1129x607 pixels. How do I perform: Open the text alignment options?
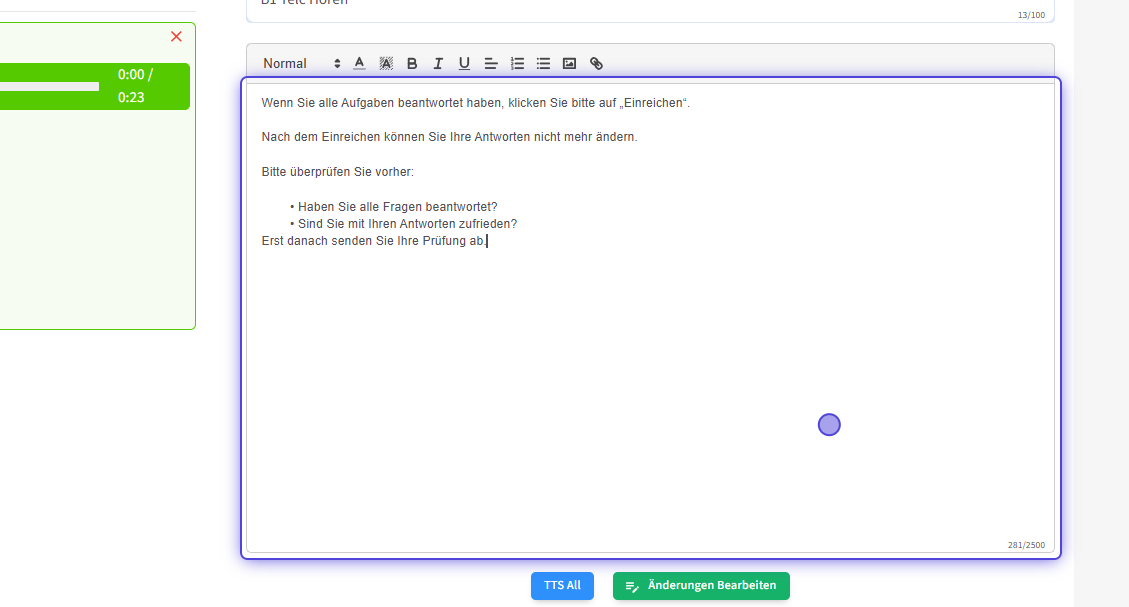(491, 63)
